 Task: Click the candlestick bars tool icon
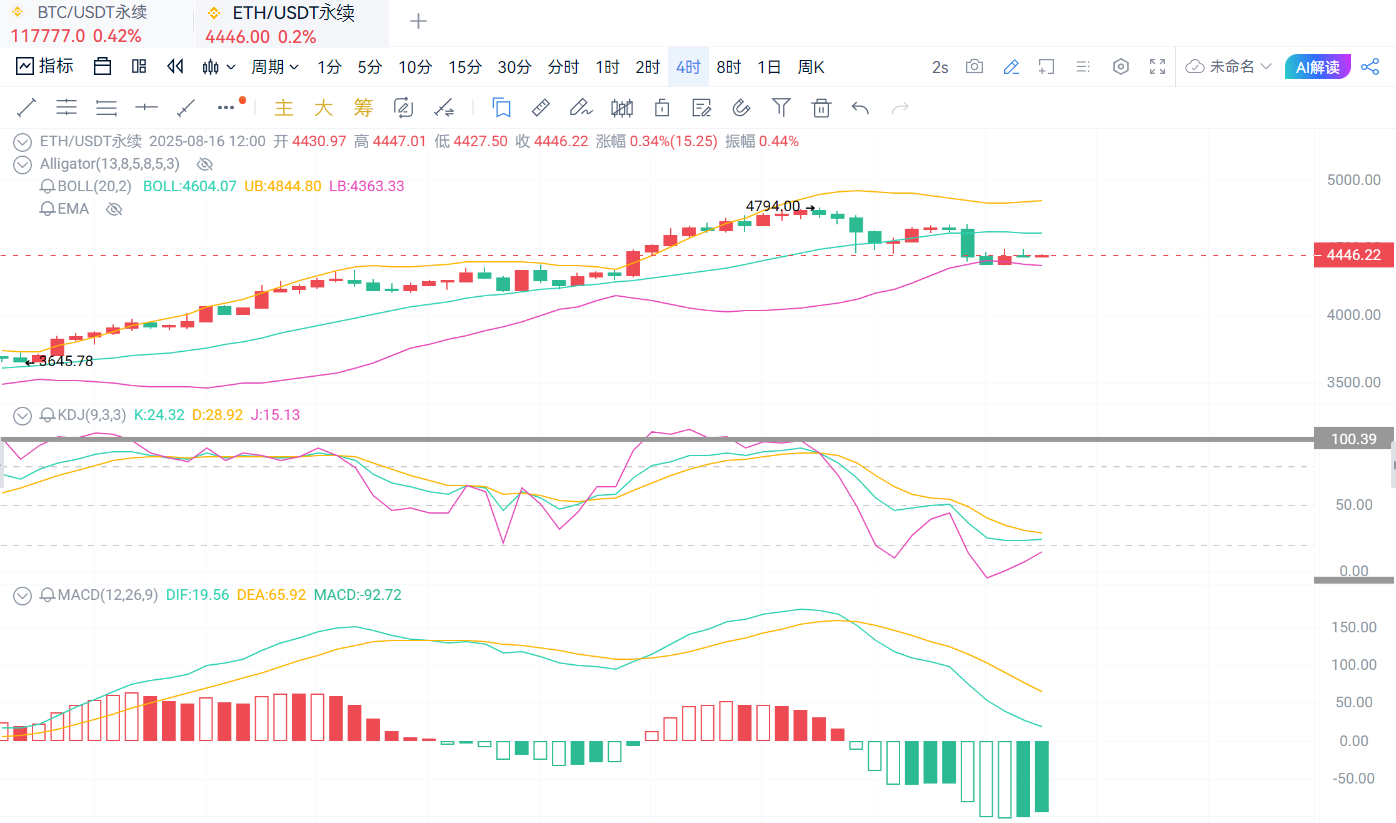click(621, 107)
